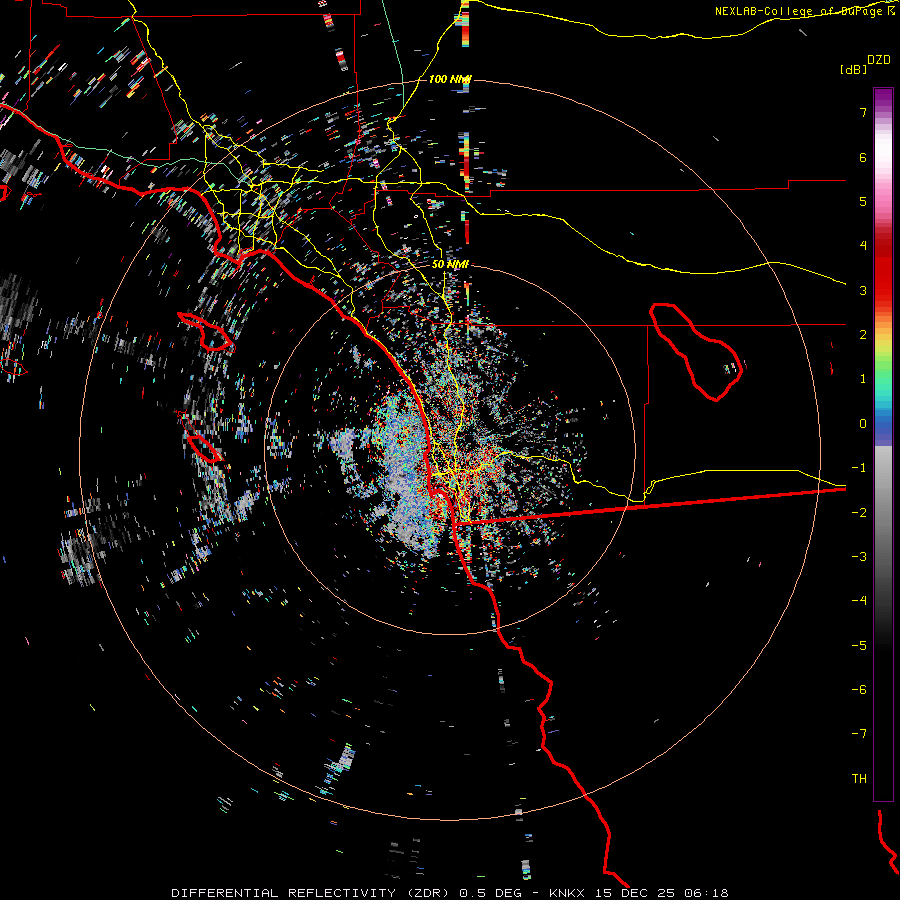Click the -7 dB scale value

coord(859,734)
